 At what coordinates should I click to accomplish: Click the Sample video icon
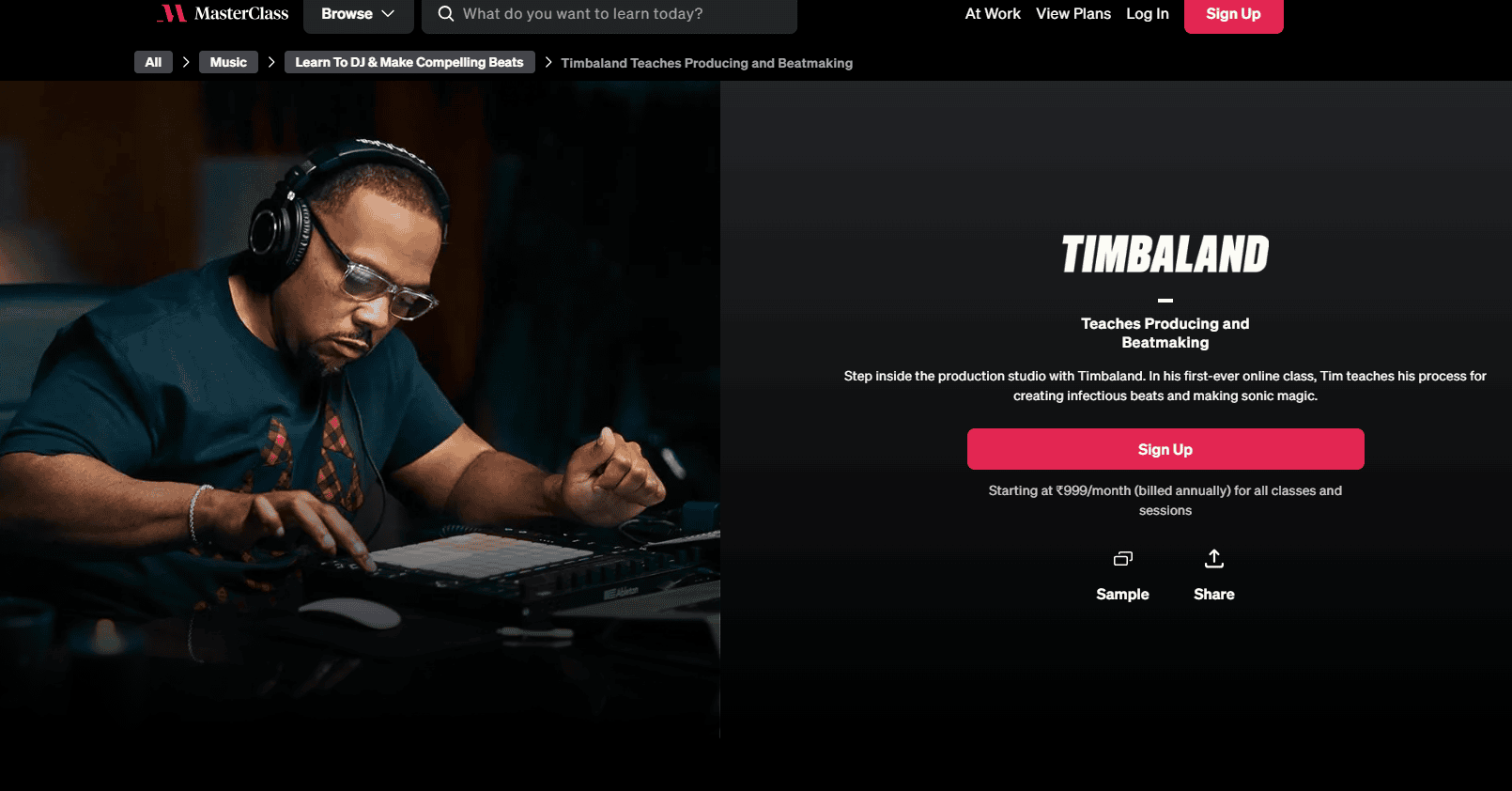pyautogui.click(x=1122, y=559)
